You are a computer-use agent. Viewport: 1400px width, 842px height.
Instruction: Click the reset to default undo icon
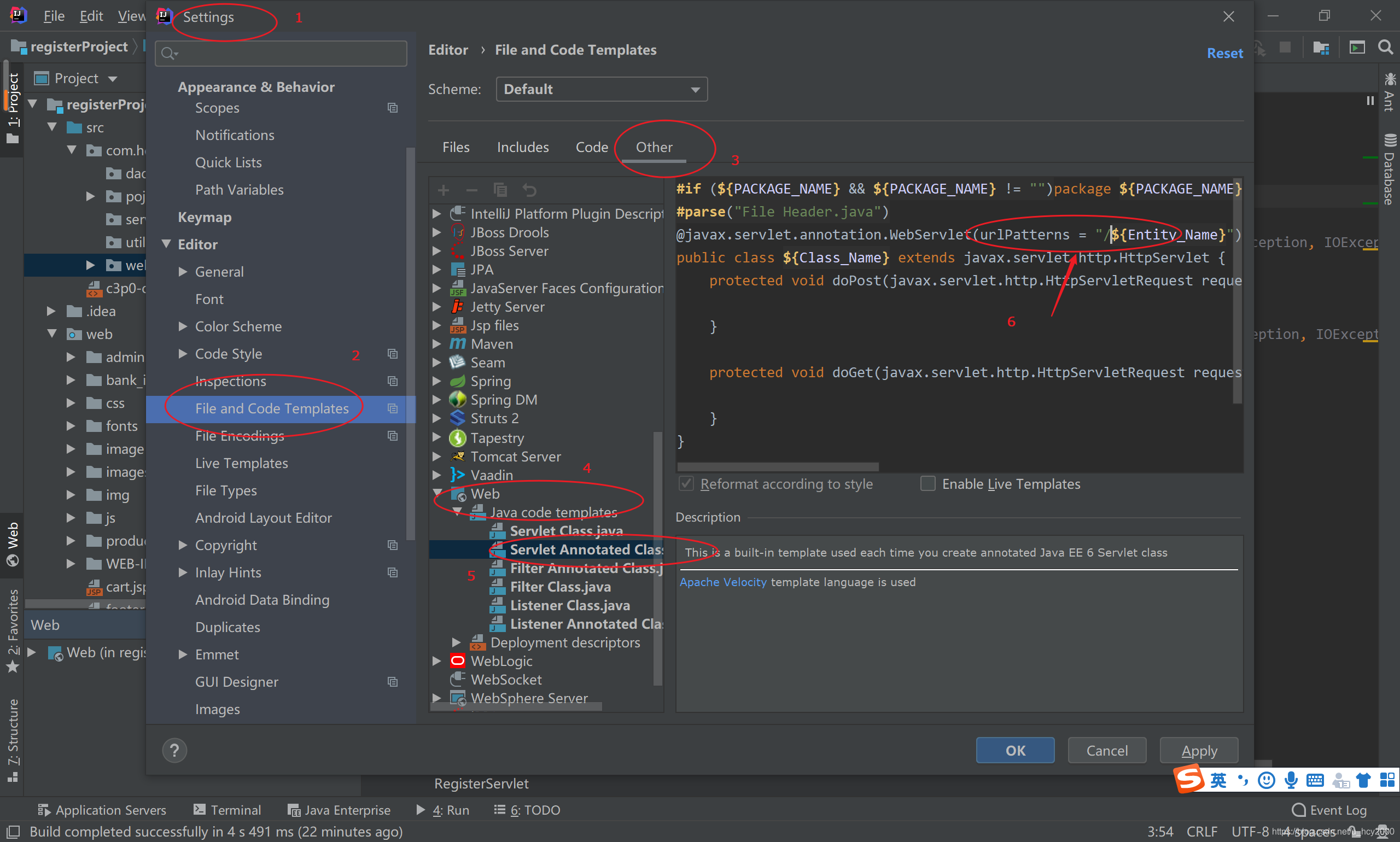[529, 190]
